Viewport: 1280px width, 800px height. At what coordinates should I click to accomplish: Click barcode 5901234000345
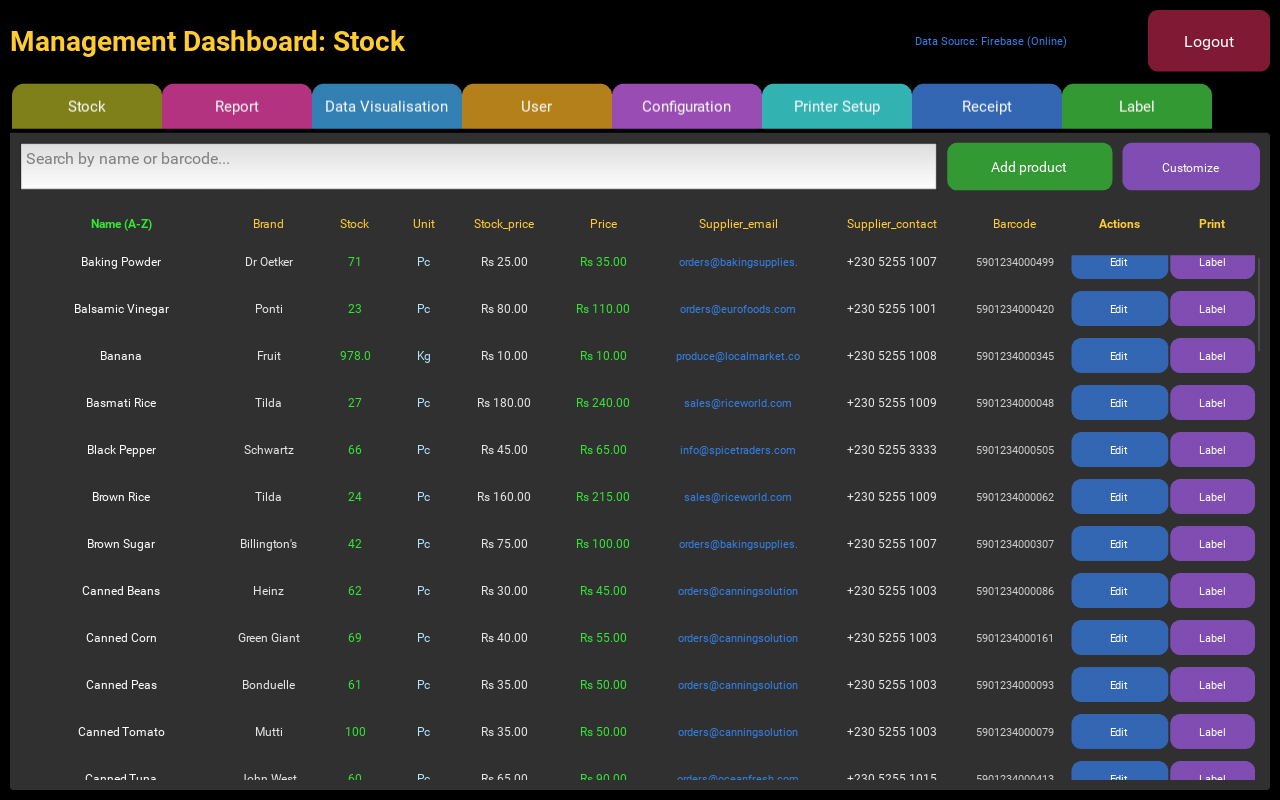point(1015,356)
